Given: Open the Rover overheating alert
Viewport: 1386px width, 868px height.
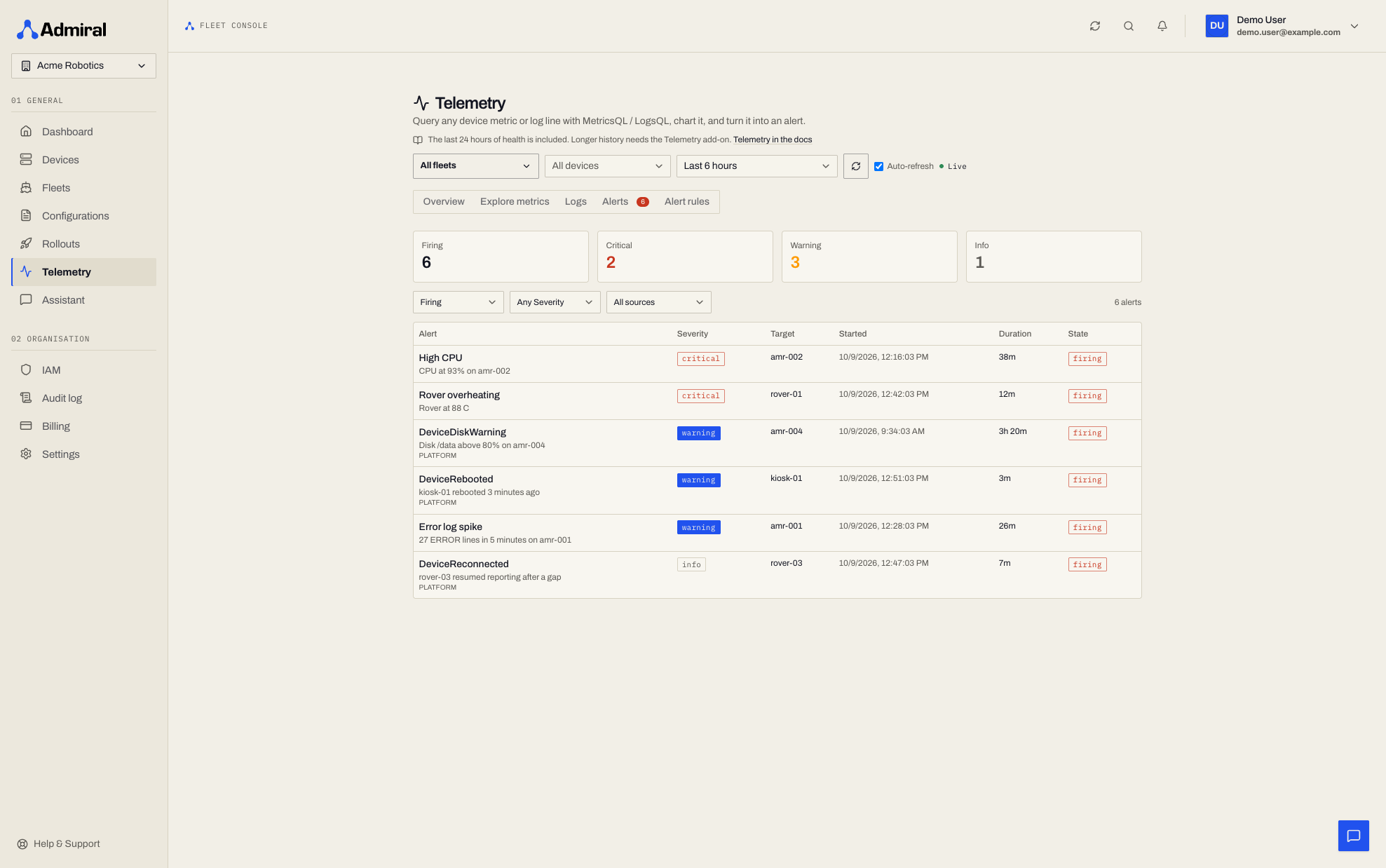Looking at the screenshot, I should [777, 401].
